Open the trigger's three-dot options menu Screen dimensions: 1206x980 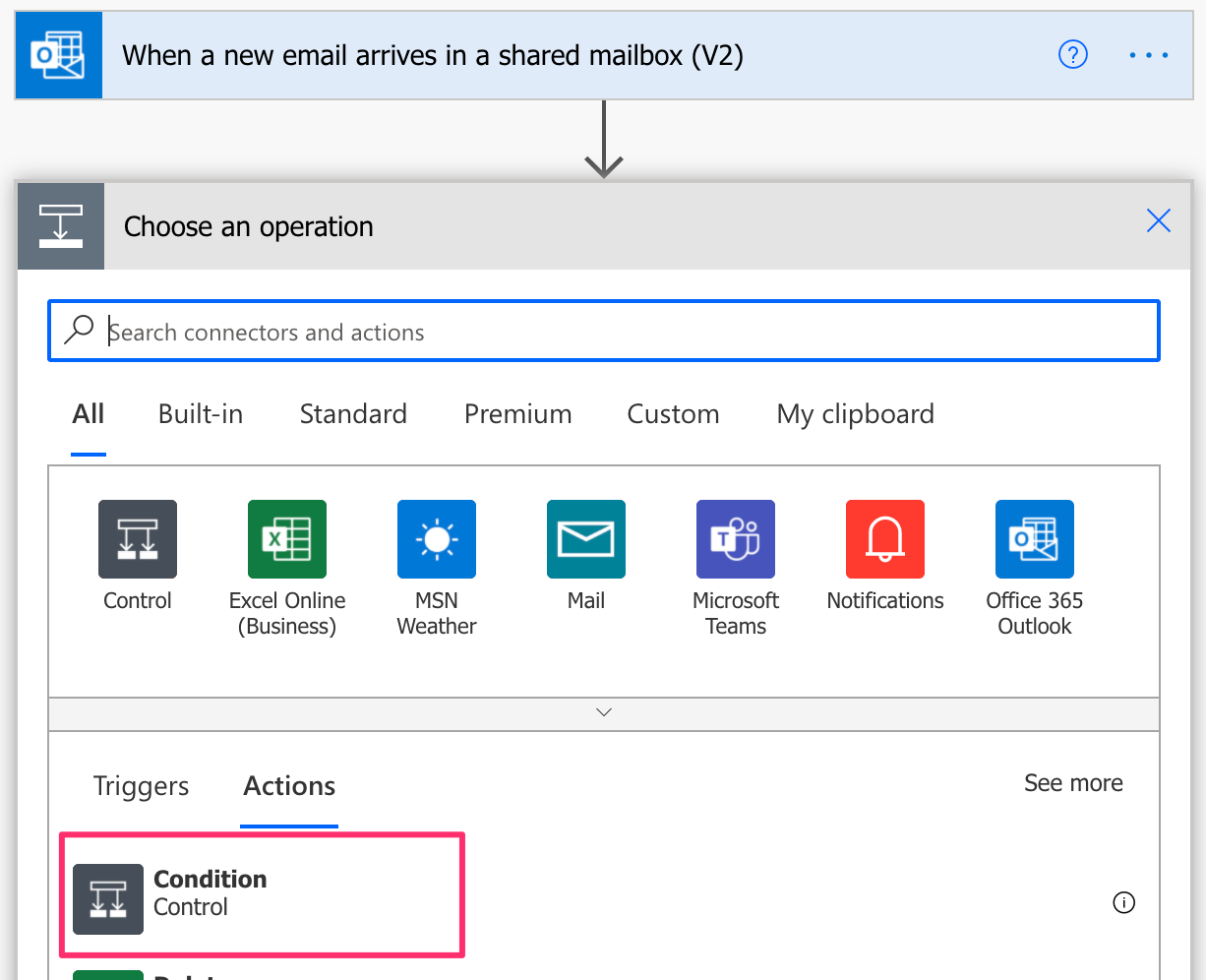[1148, 55]
